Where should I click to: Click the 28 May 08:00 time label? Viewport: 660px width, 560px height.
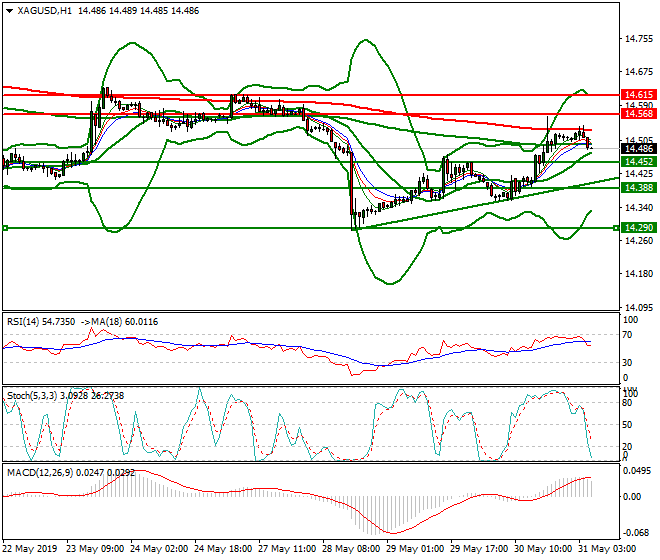point(351,549)
